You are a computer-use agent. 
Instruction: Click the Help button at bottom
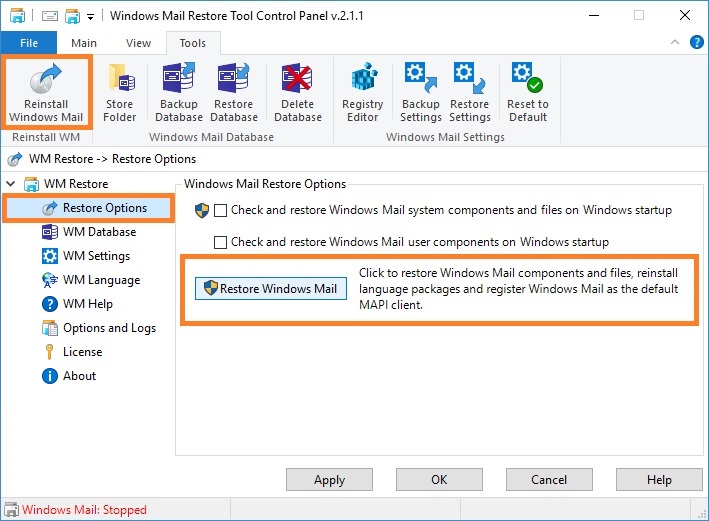click(x=659, y=480)
